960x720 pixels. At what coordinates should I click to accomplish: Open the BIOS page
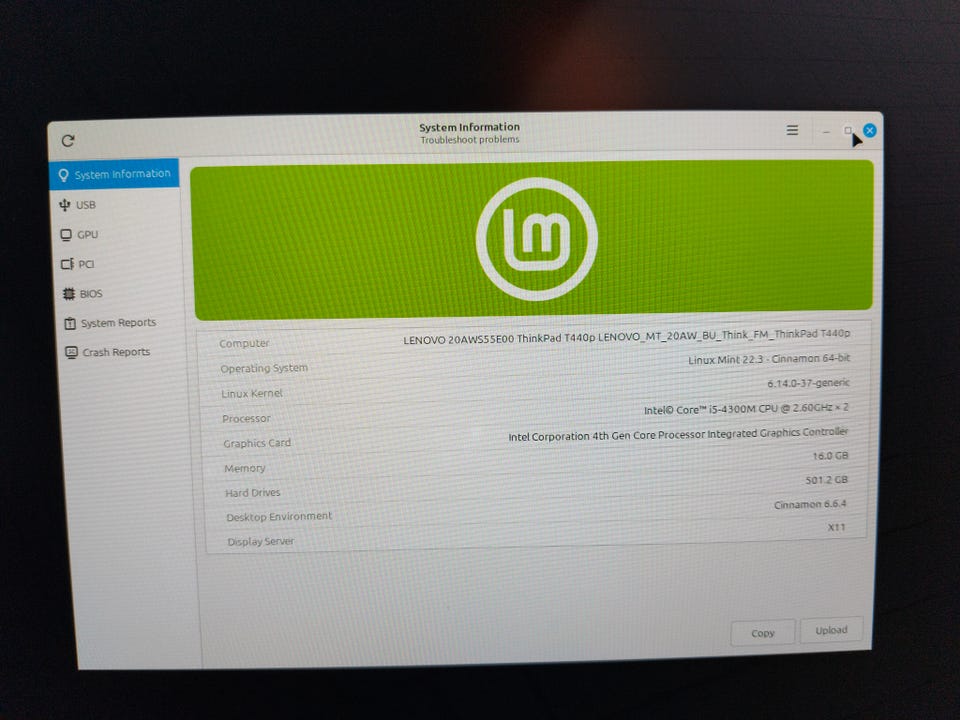[x=119, y=294]
